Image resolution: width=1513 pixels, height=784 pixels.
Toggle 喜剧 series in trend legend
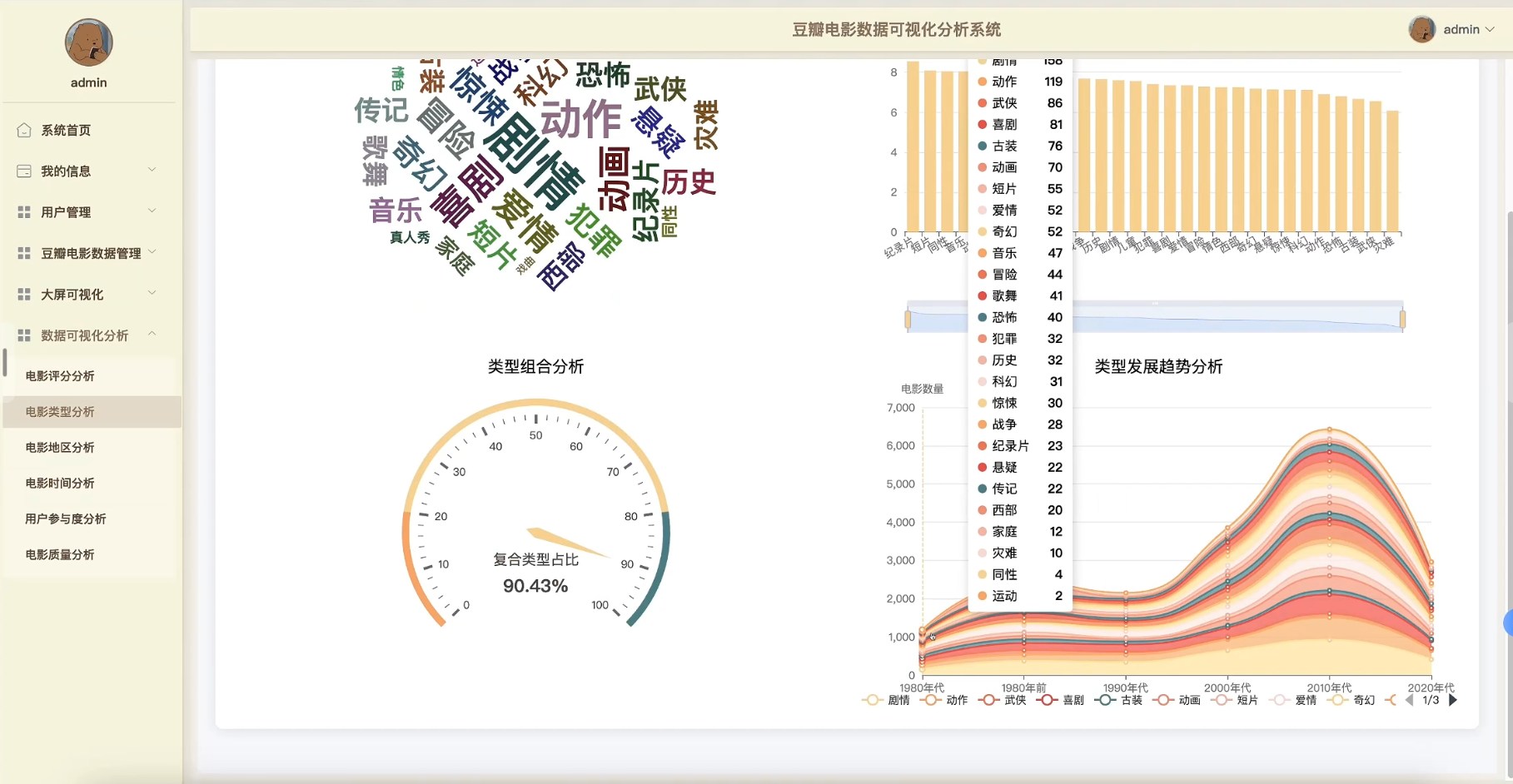(x=1061, y=700)
